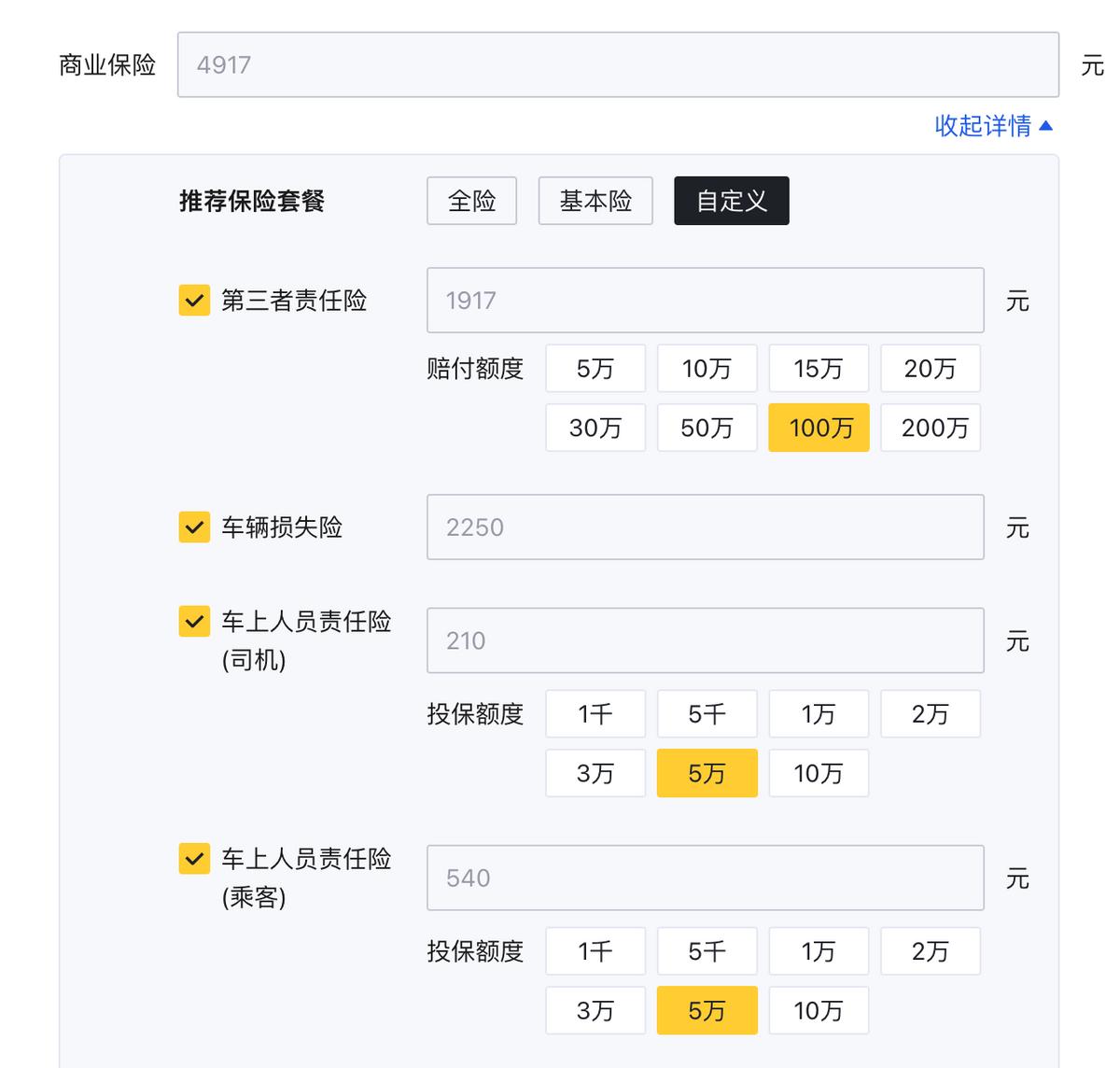This screenshot has height=1068, width=1120.
Task: Click the 商业保险 amount input field
Action: 618,65
